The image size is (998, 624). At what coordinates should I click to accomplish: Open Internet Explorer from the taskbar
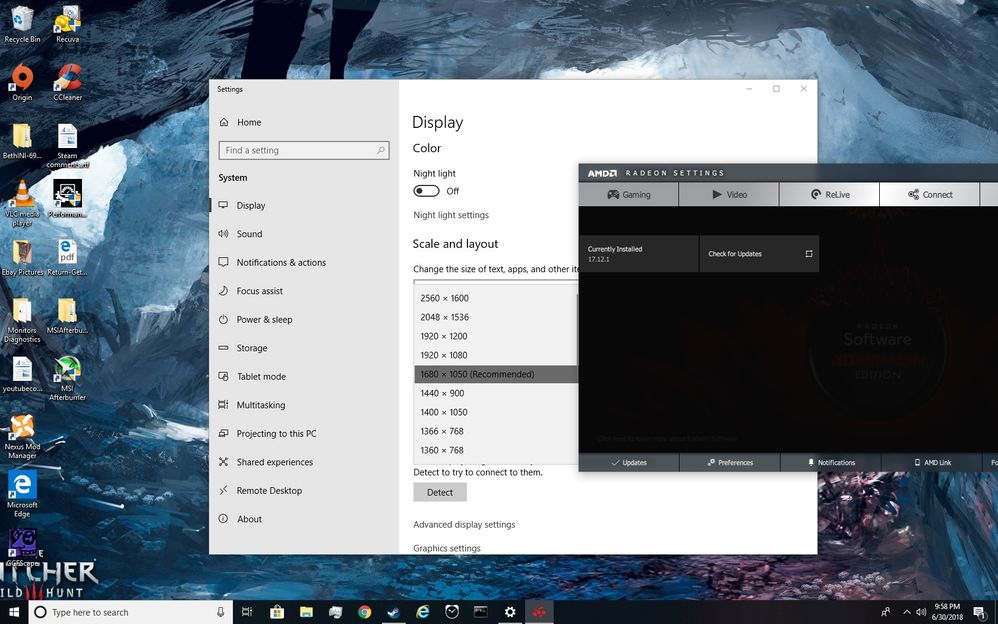(423, 612)
